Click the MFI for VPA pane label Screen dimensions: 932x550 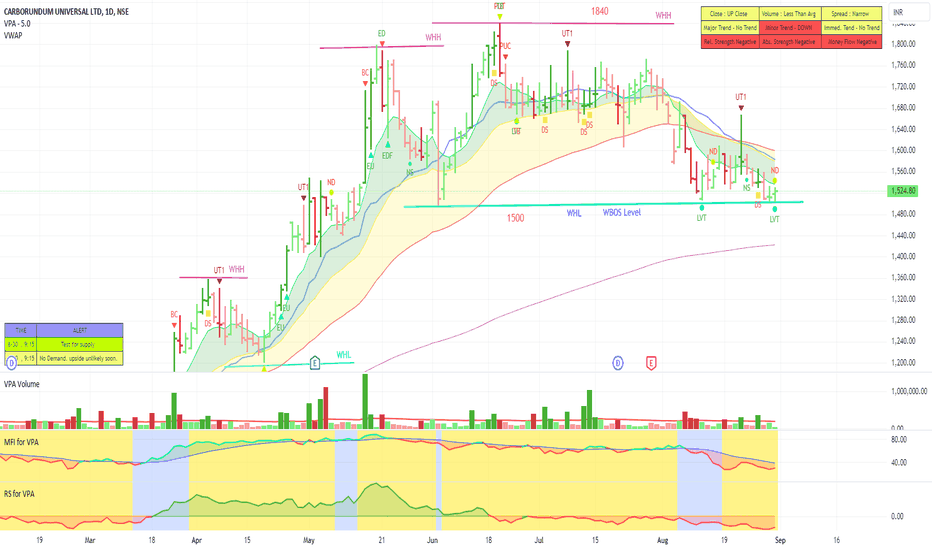coord(22,442)
